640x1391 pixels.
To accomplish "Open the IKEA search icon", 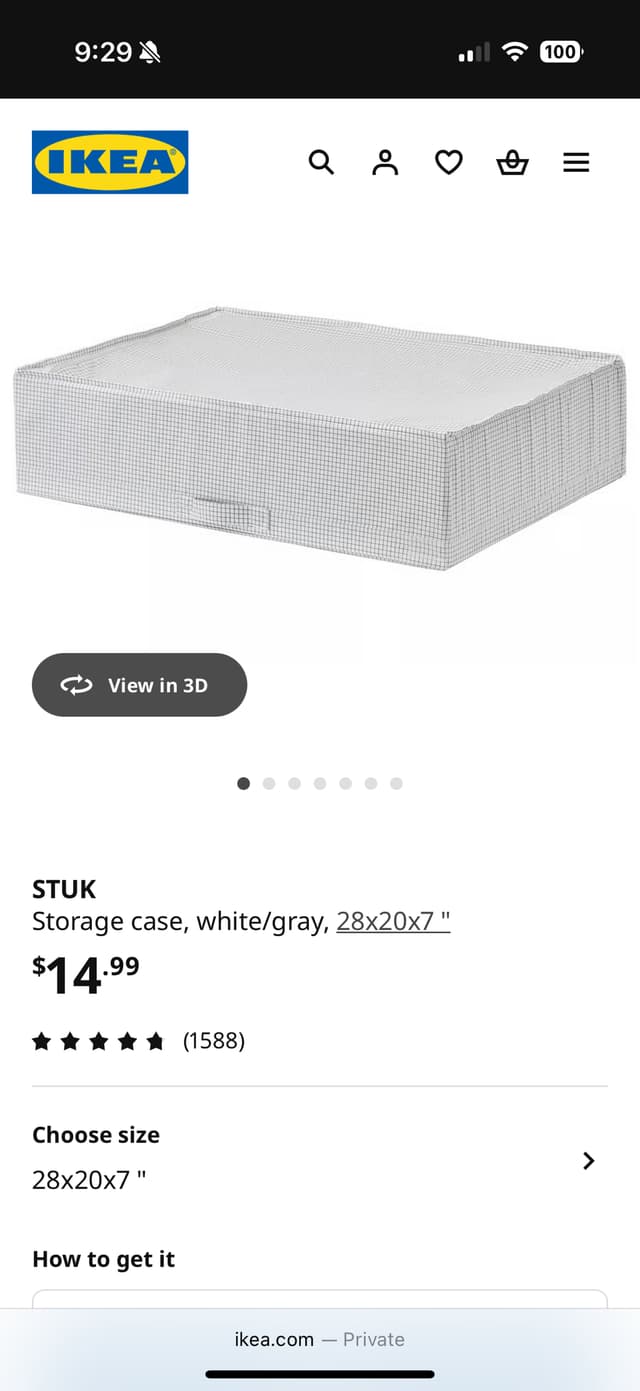I will point(320,162).
